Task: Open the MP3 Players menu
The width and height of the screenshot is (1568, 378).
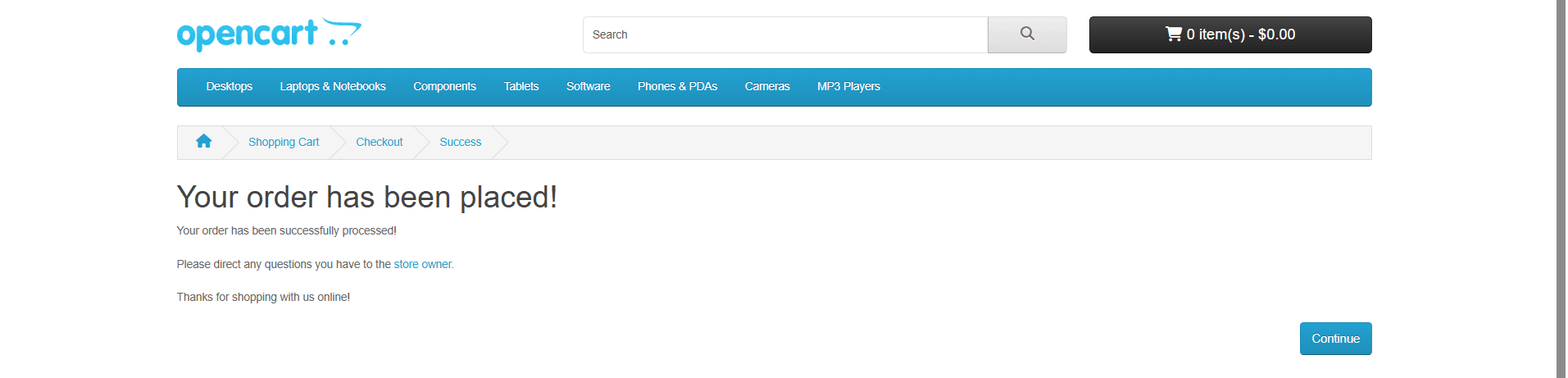Action: pyautogui.click(x=848, y=87)
